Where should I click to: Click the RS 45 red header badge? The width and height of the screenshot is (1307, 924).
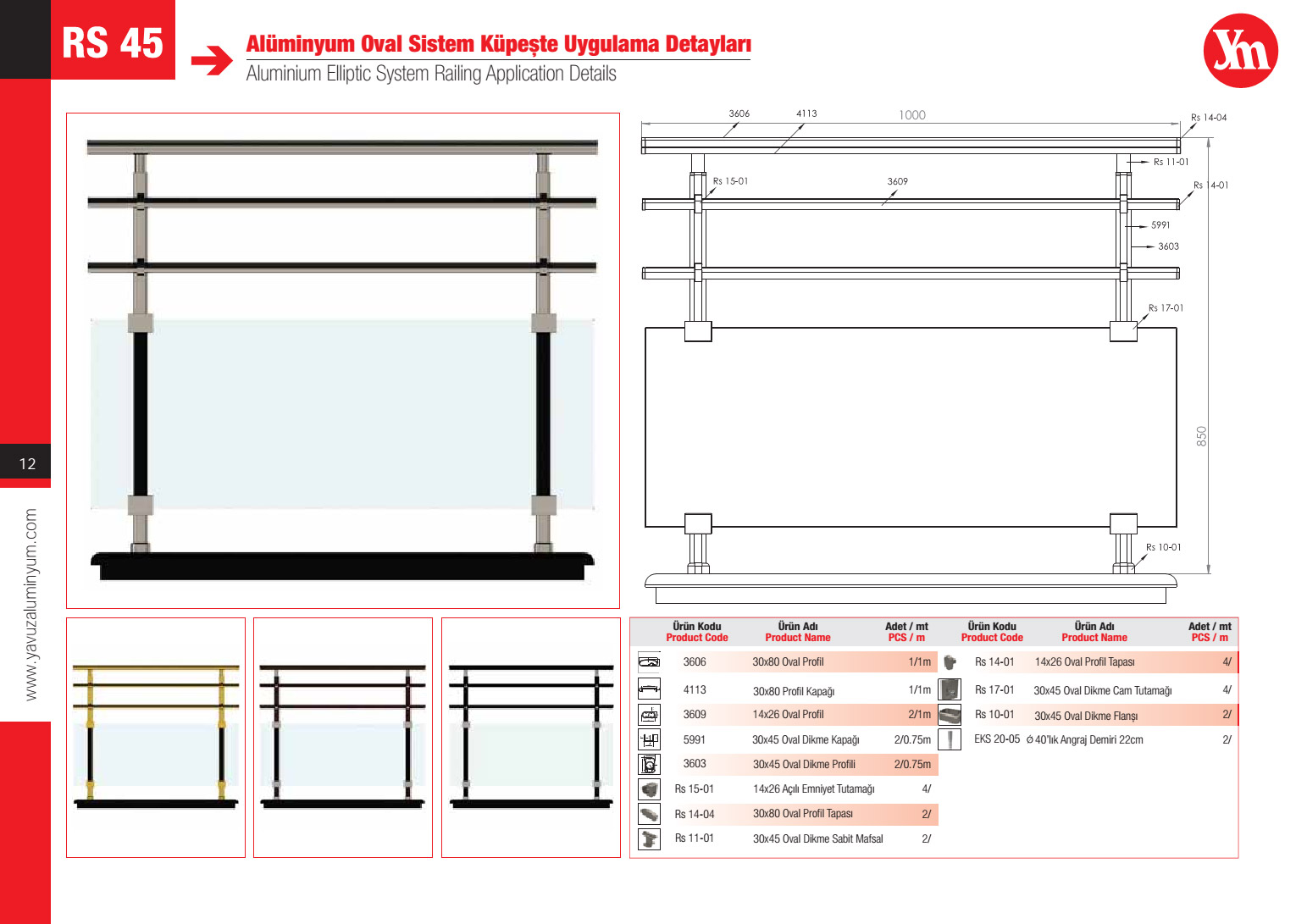[x=113, y=41]
